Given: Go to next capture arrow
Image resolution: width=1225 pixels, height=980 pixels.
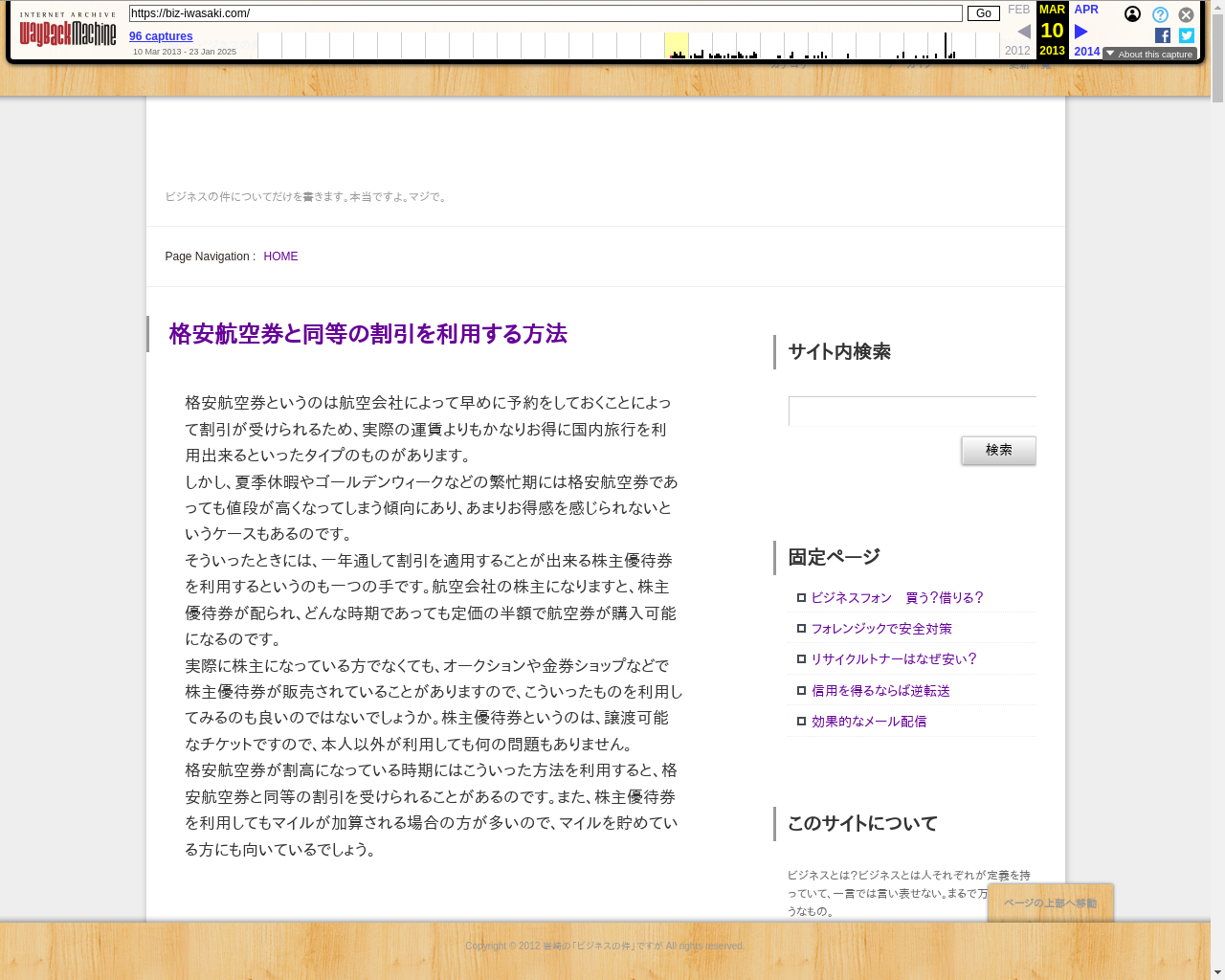Looking at the screenshot, I should pos(1081,32).
